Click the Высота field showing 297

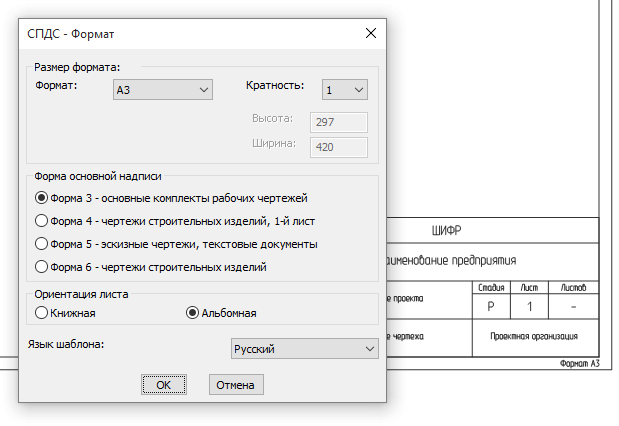coord(339,122)
